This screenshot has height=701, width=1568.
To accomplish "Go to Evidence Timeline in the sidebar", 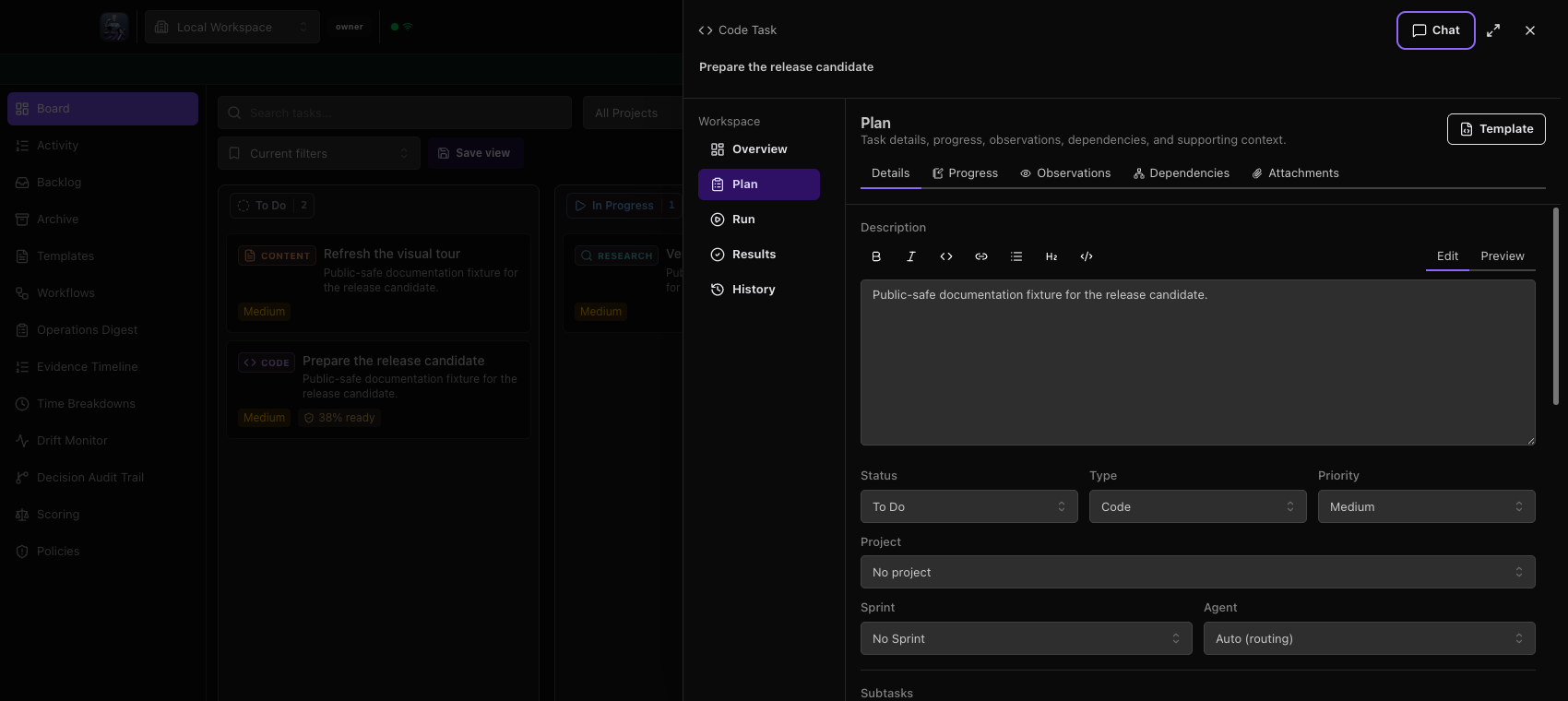I will click(x=102, y=367).
